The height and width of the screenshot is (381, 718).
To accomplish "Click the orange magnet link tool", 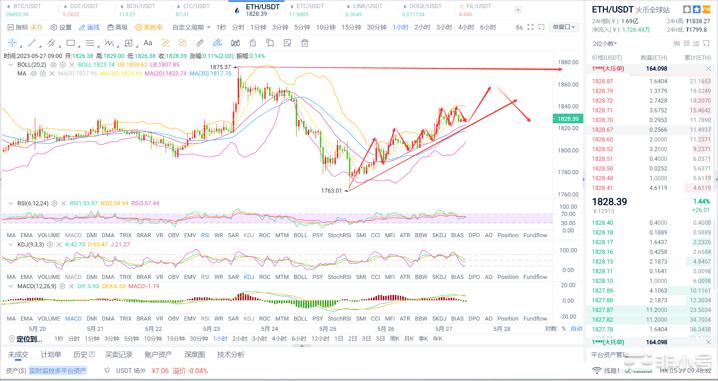I will click(x=165, y=43).
